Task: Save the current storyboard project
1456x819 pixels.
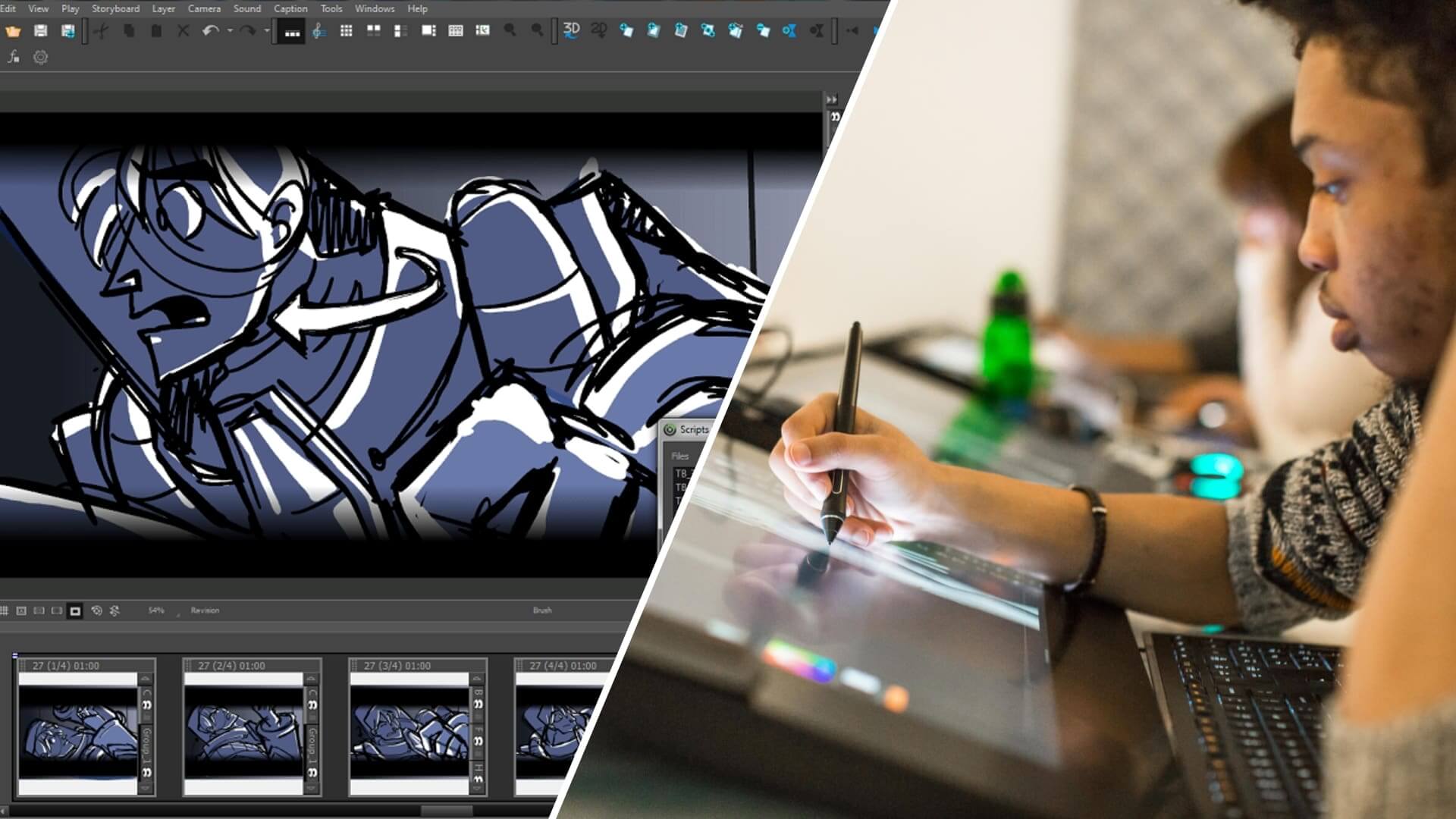Action: tap(41, 30)
